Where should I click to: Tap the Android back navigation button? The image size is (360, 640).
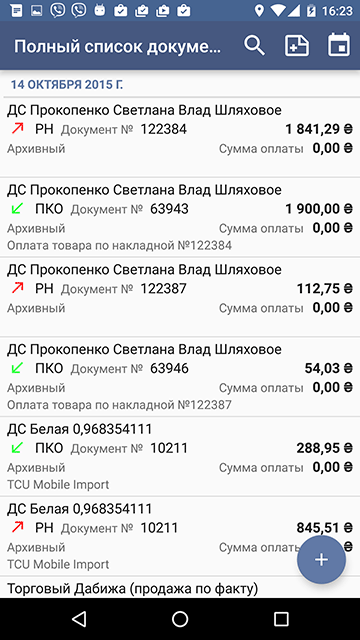coord(79,619)
